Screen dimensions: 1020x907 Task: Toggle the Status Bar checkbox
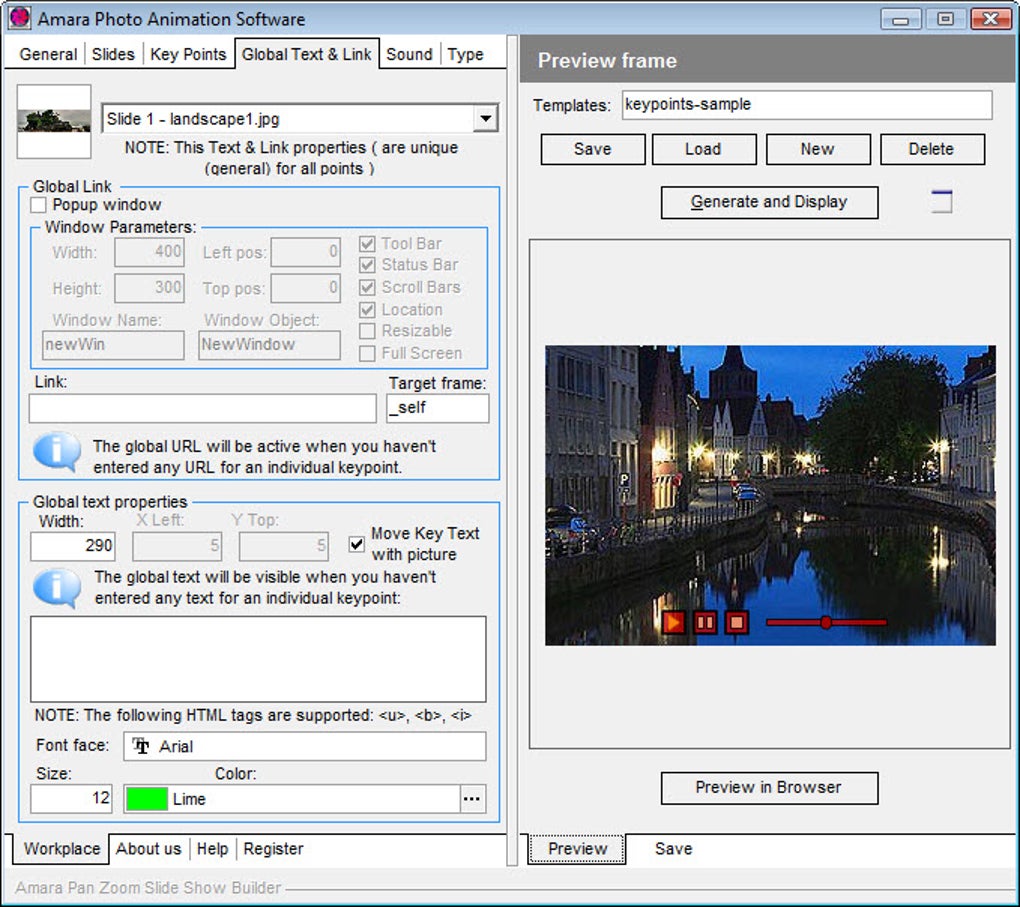point(367,265)
